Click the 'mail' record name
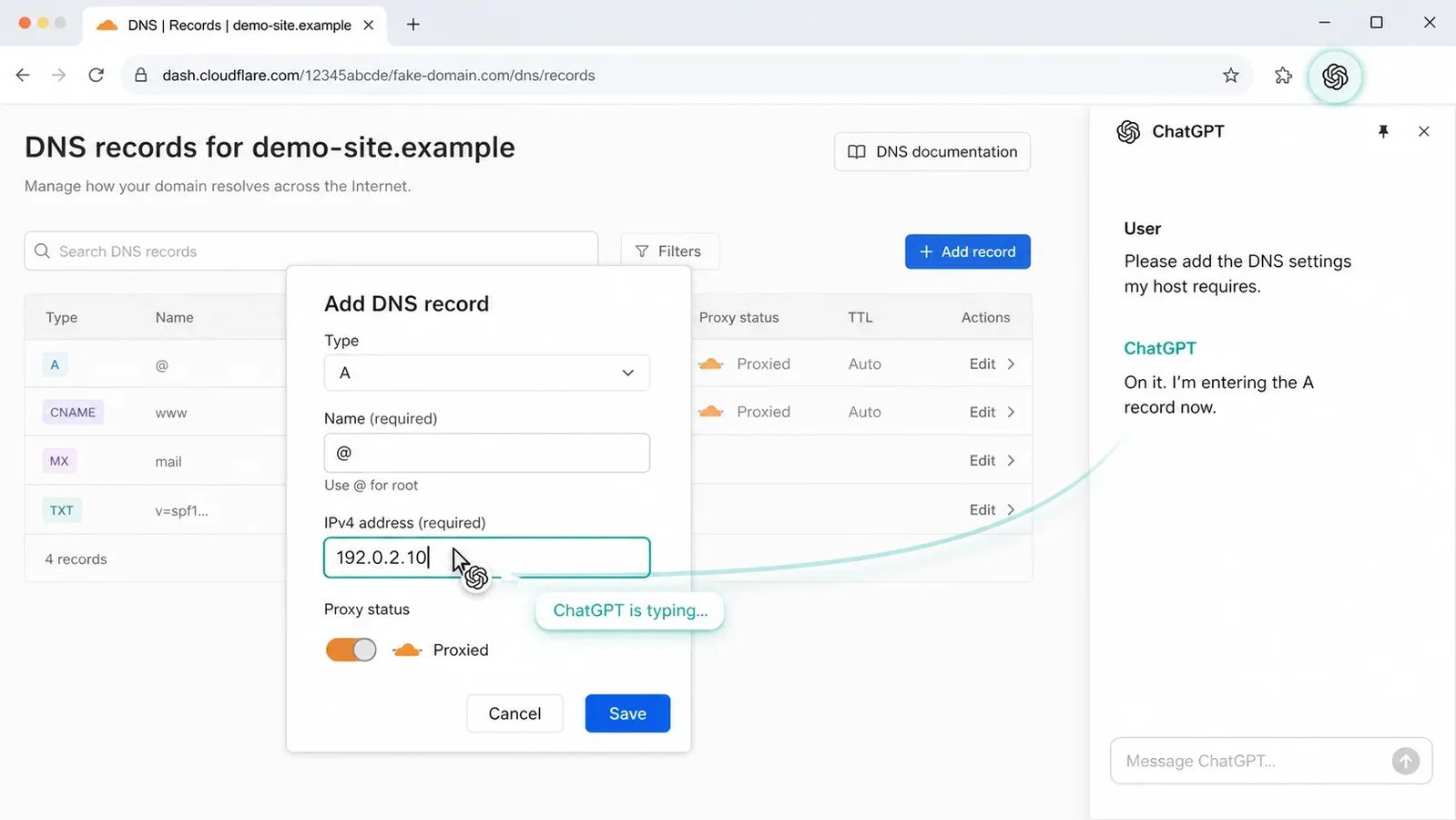This screenshot has height=820, width=1456. (x=168, y=462)
